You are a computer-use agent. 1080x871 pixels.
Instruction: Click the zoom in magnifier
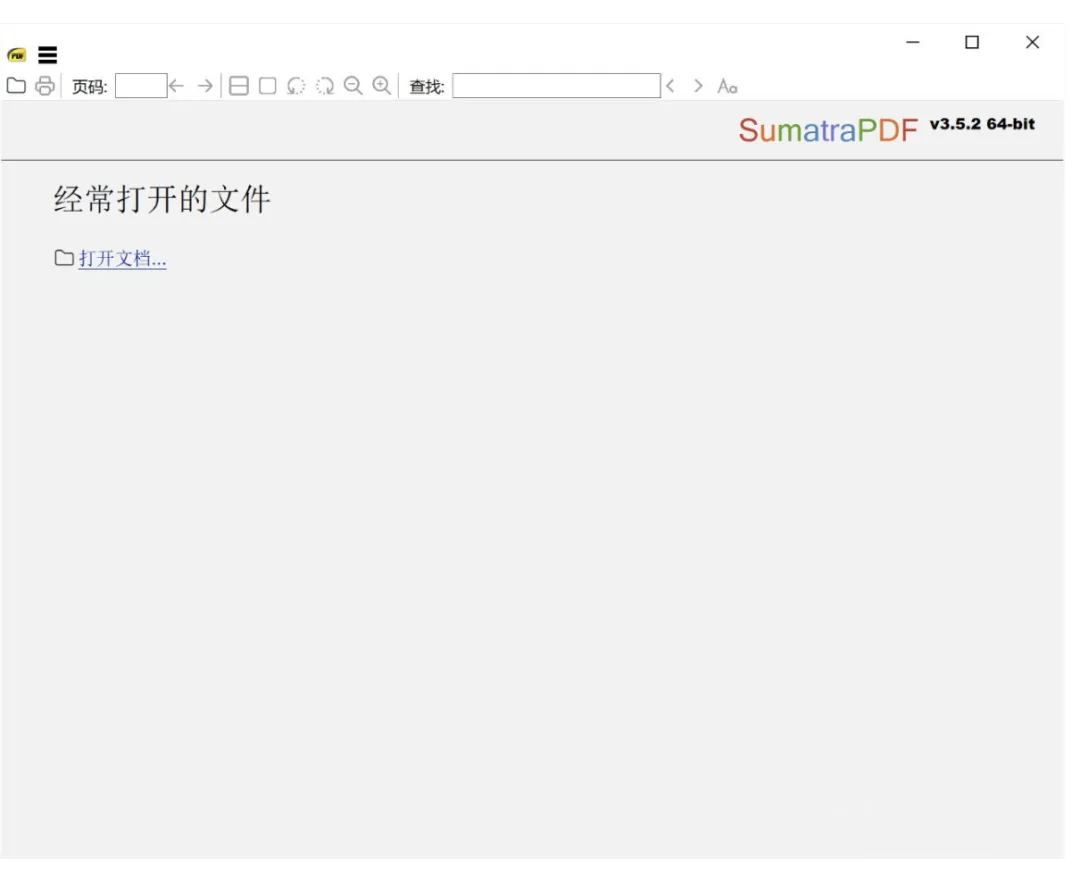[382, 86]
